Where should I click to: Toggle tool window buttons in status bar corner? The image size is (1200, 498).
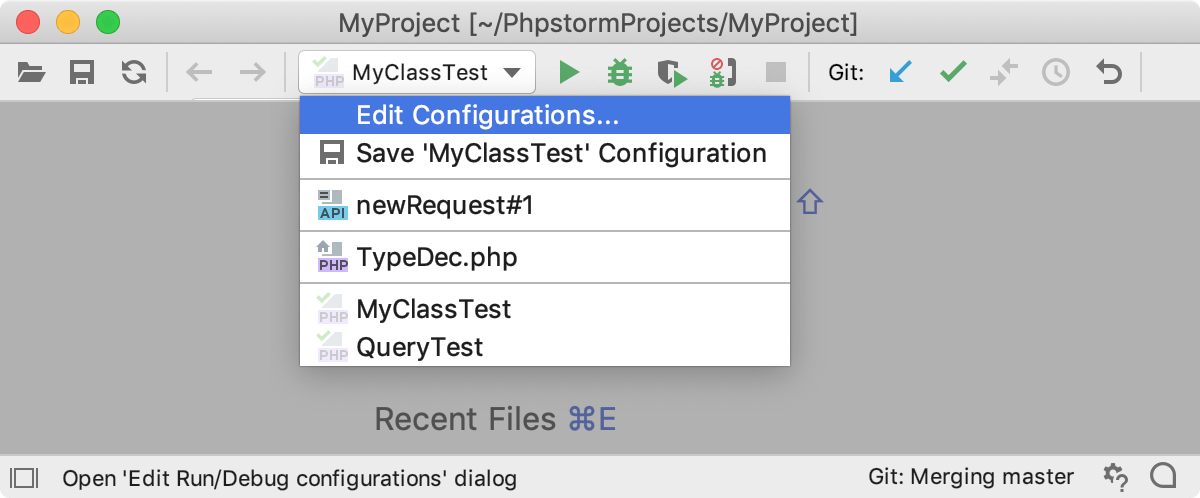(24, 477)
